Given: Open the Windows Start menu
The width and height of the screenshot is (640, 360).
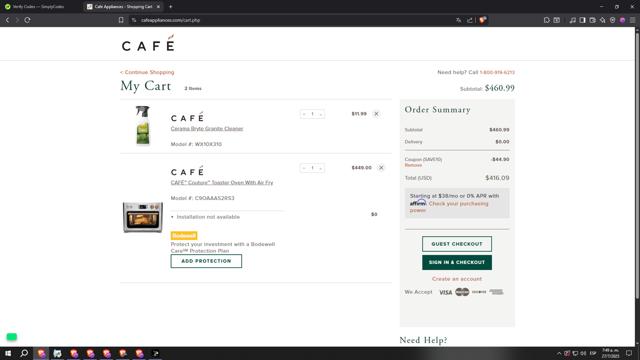Looking at the screenshot, I should [8, 353].
